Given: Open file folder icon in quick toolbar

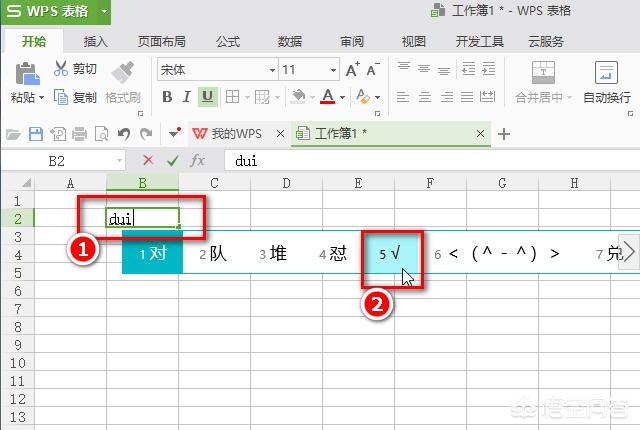Looking at the screenshot, I should [13, 133].
